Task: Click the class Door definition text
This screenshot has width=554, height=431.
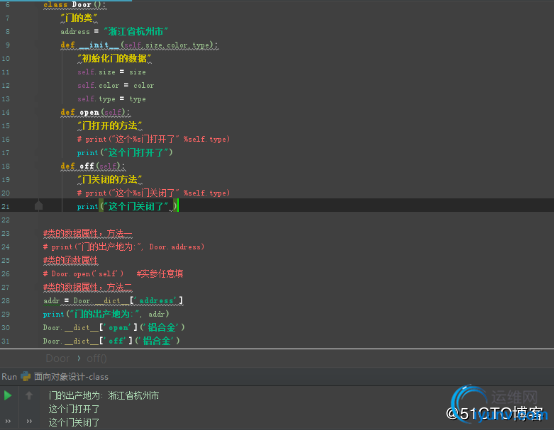Action: (x=75, y=5)
